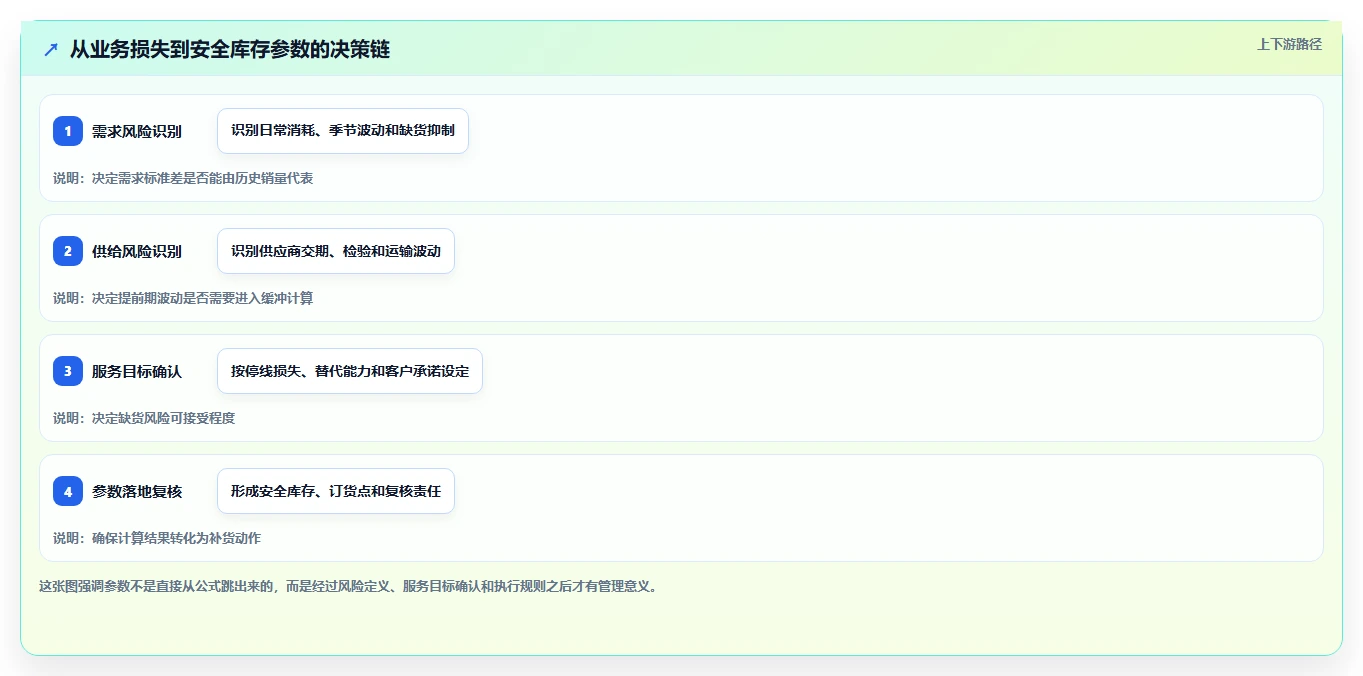
Task: Click the 按停线损失、替代能力和客户承诺设定 box
Action: tap(350, 371)
